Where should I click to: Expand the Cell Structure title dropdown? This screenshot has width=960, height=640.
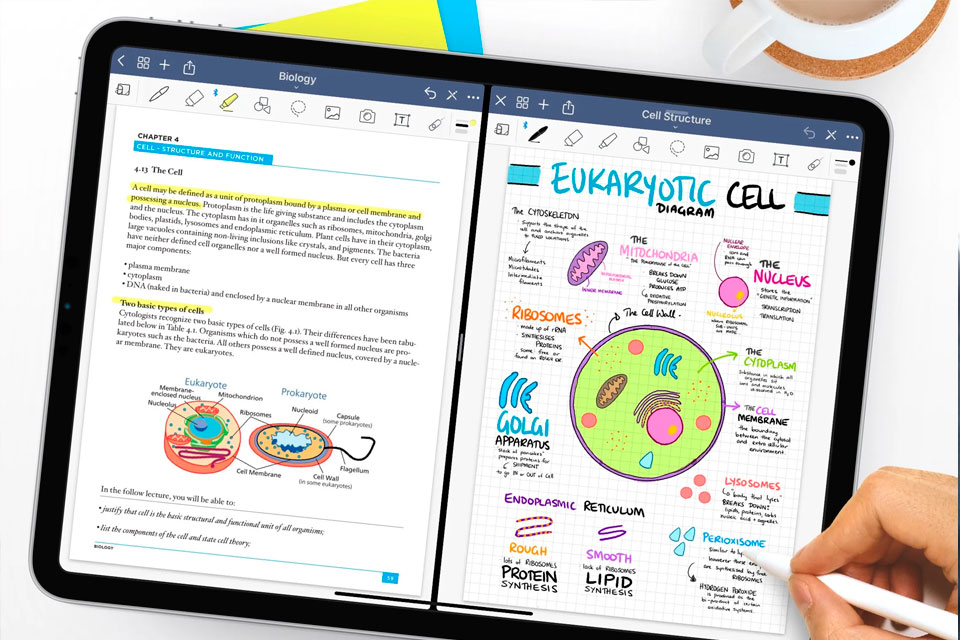676,119
